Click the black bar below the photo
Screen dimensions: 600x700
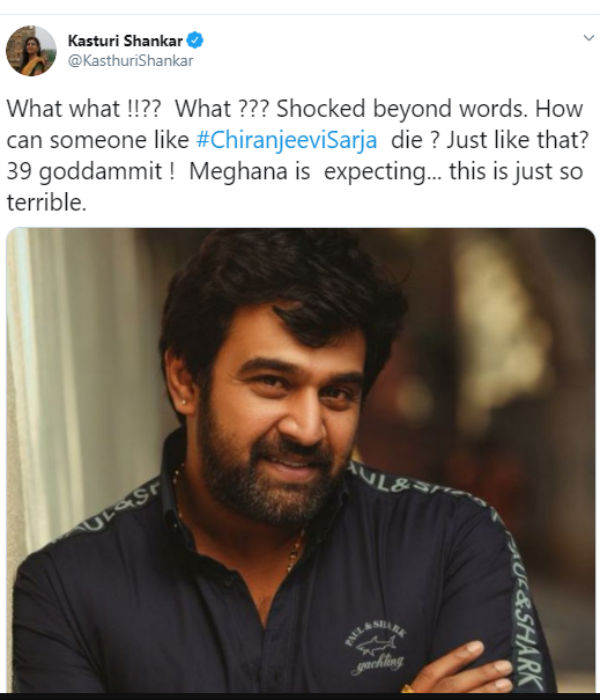click(x=300, y=696)
